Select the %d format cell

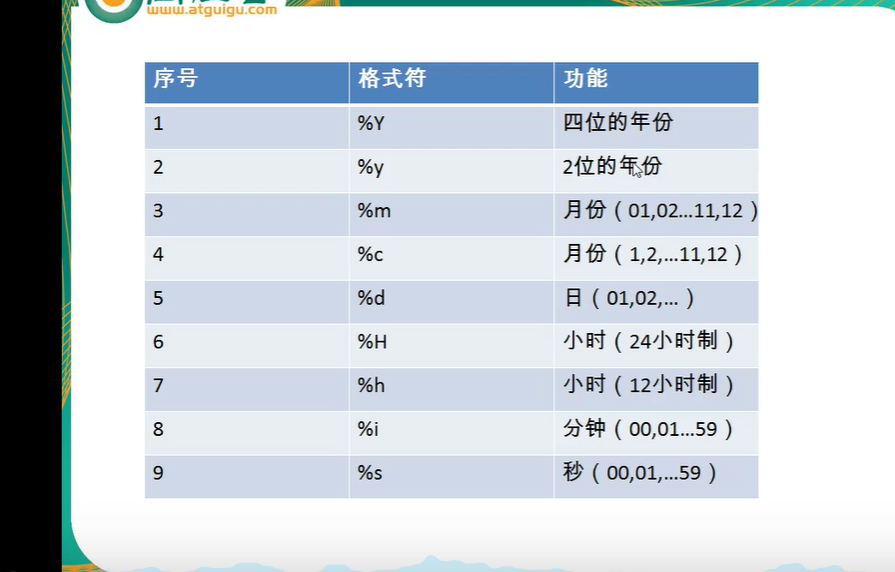[x=451, y=302]
